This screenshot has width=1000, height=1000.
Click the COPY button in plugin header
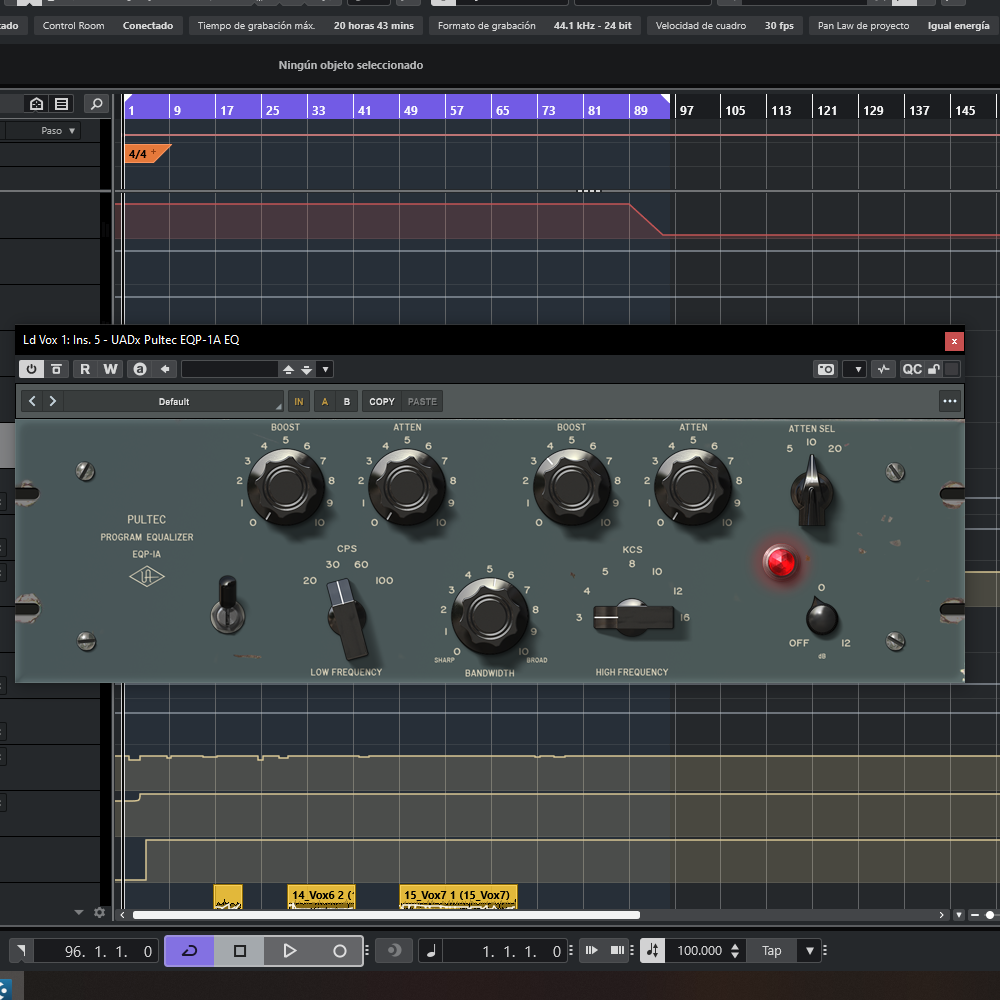[382, 402]
